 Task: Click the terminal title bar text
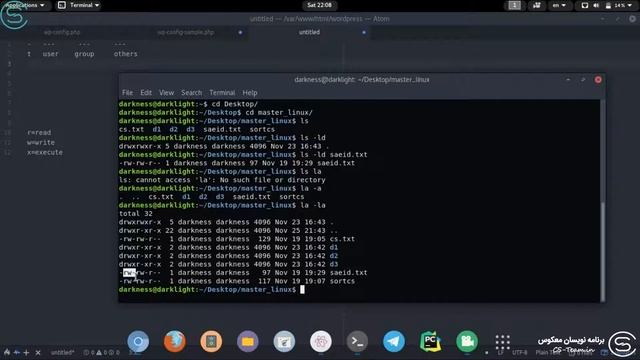pos(362,80)
